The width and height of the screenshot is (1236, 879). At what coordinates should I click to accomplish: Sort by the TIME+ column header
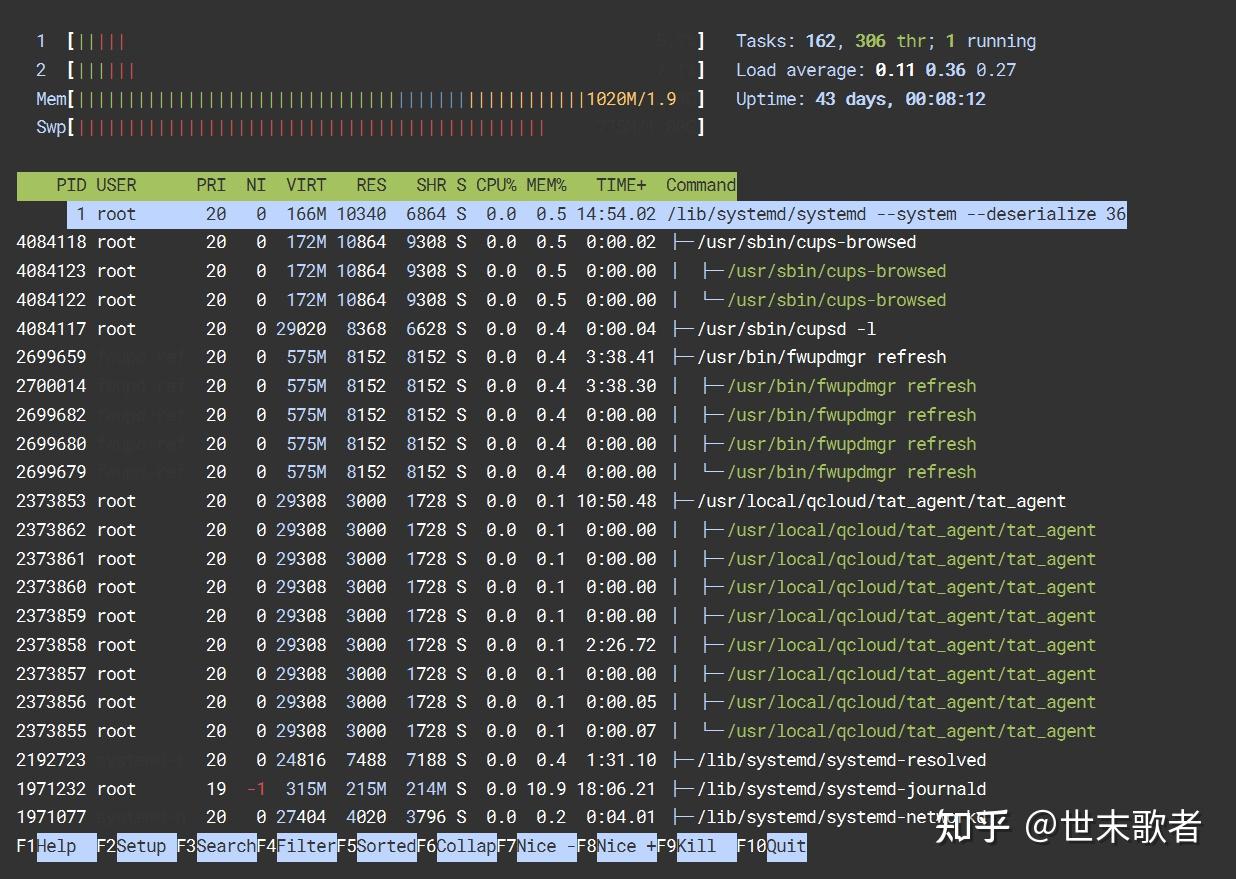[620, 185]
